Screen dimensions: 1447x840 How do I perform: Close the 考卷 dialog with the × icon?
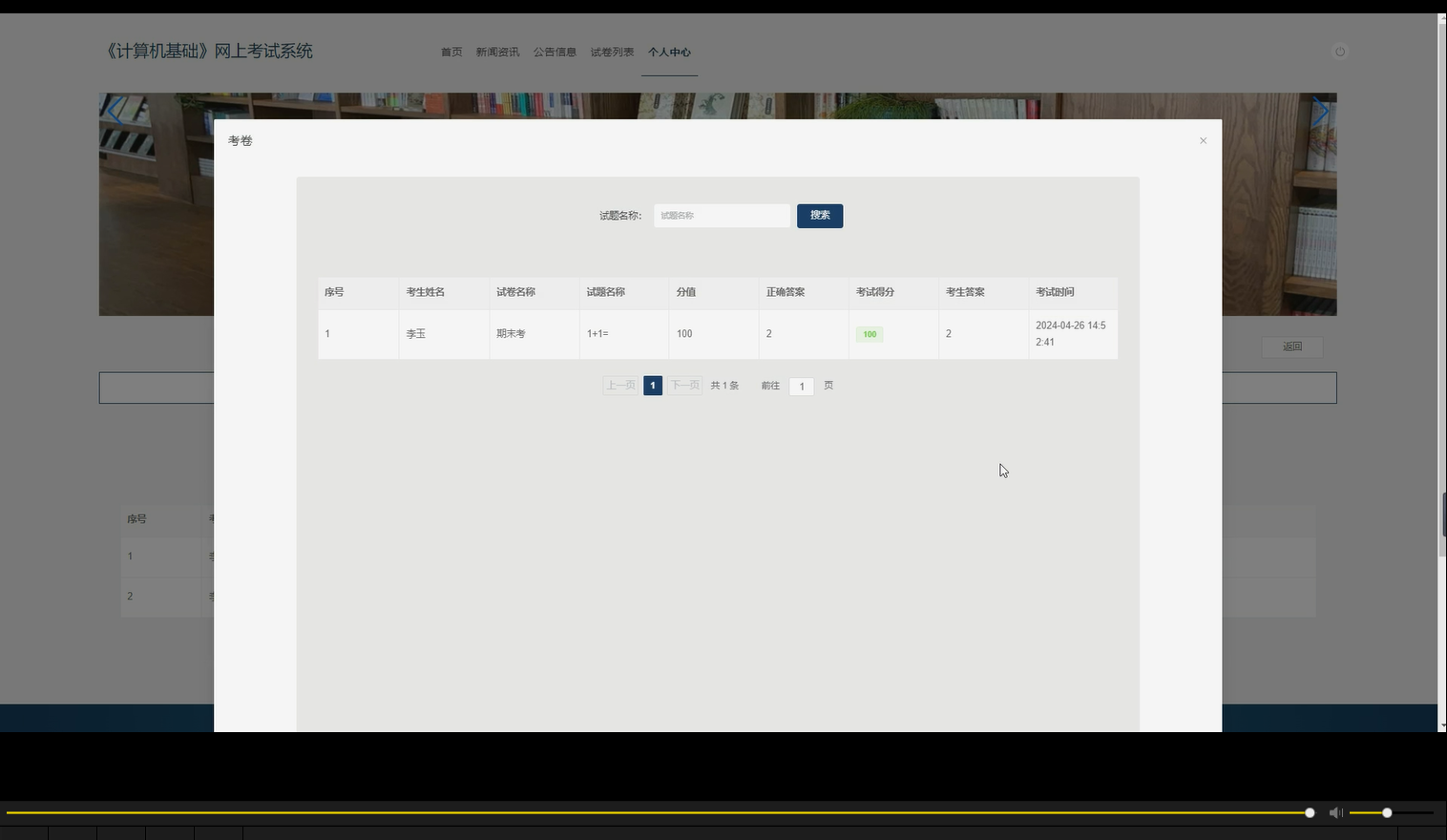pyautogui.click(x=1203, y=140)
